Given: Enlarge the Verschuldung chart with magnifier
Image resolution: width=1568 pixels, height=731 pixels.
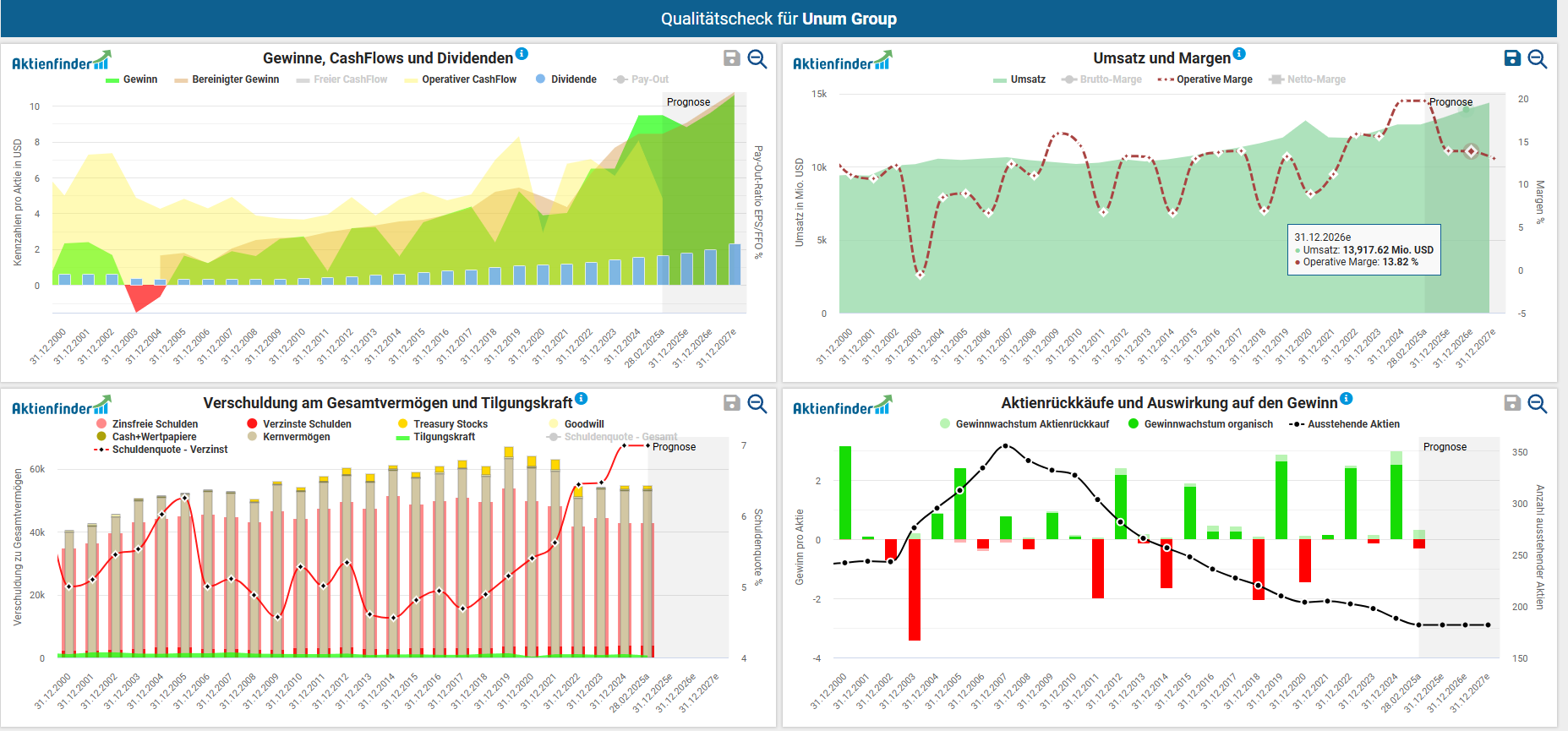Looking at the screenshot, I should [757, 403].
